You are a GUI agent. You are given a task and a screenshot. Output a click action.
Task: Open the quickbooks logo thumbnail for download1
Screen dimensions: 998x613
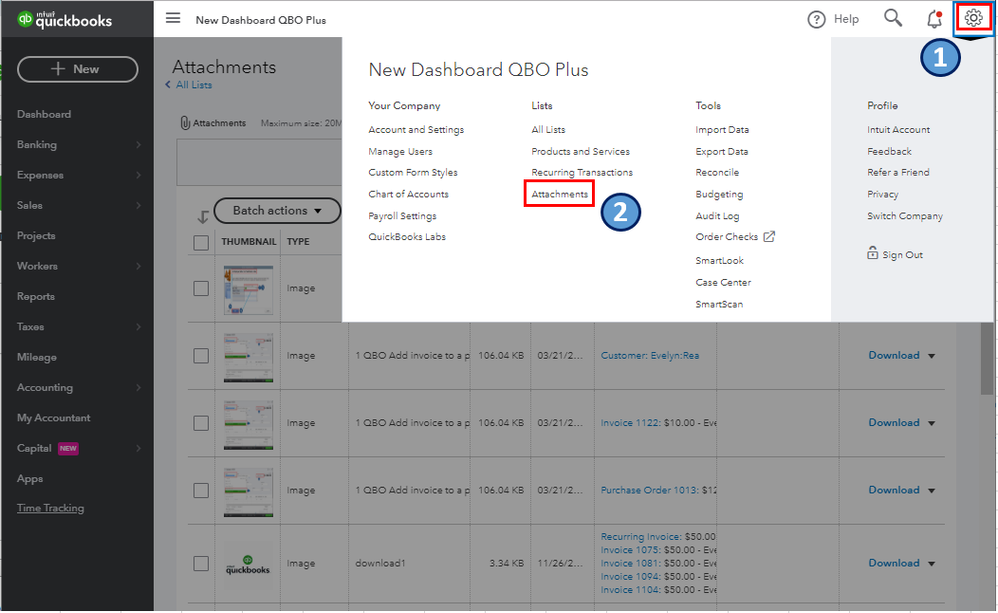click(248, 563)
